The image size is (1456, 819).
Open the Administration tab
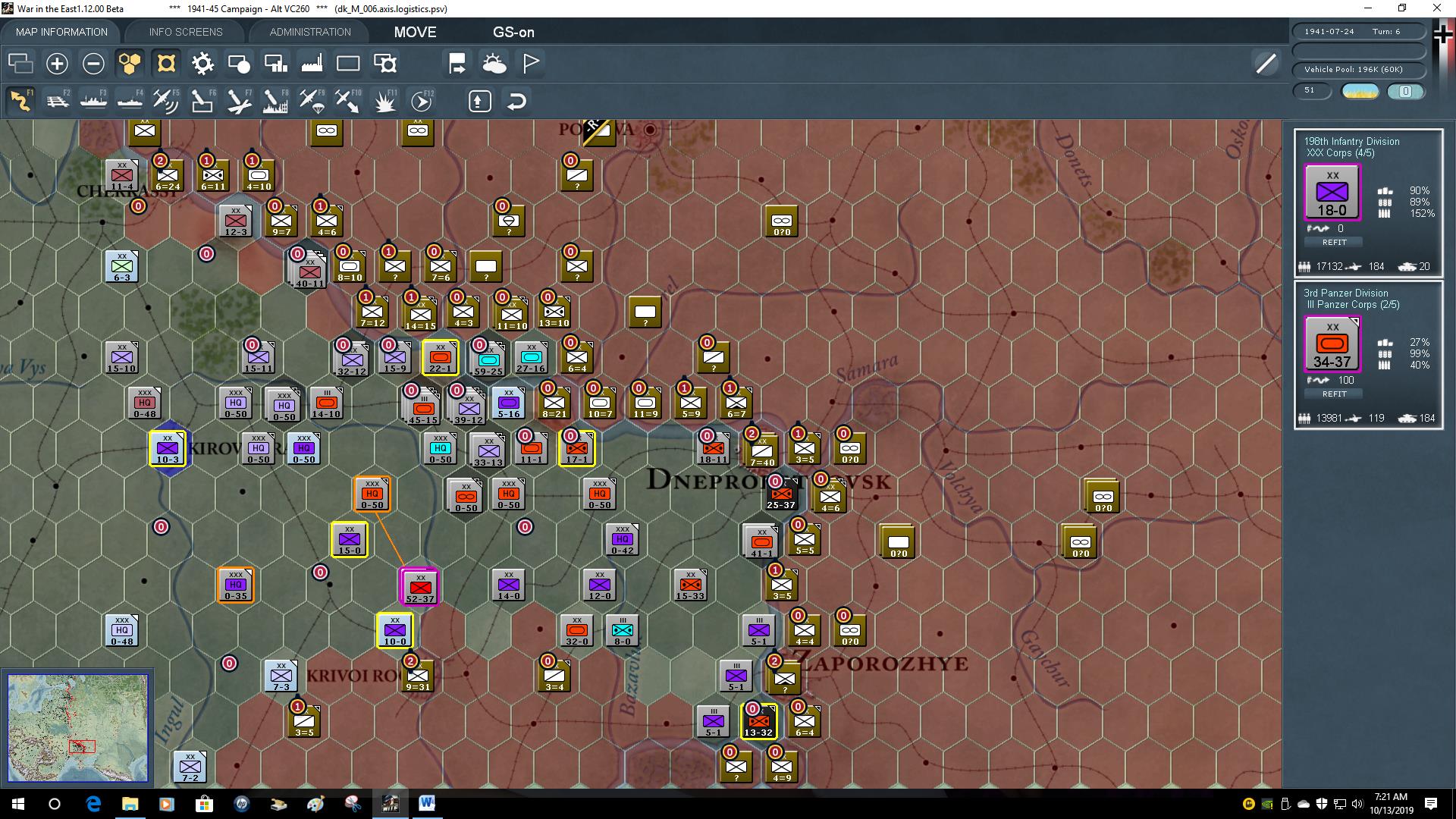click(x=310, y=32)
